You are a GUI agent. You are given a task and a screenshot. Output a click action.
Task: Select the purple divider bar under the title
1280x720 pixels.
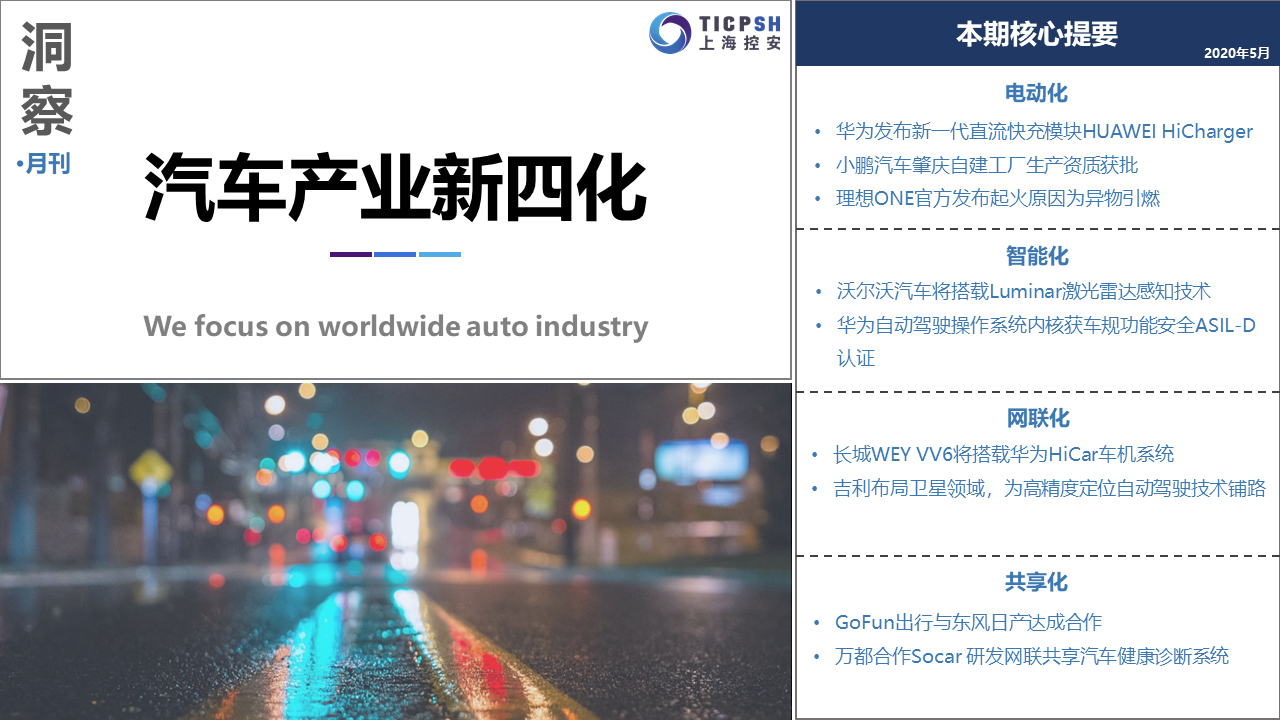click(x=350, y=254)
